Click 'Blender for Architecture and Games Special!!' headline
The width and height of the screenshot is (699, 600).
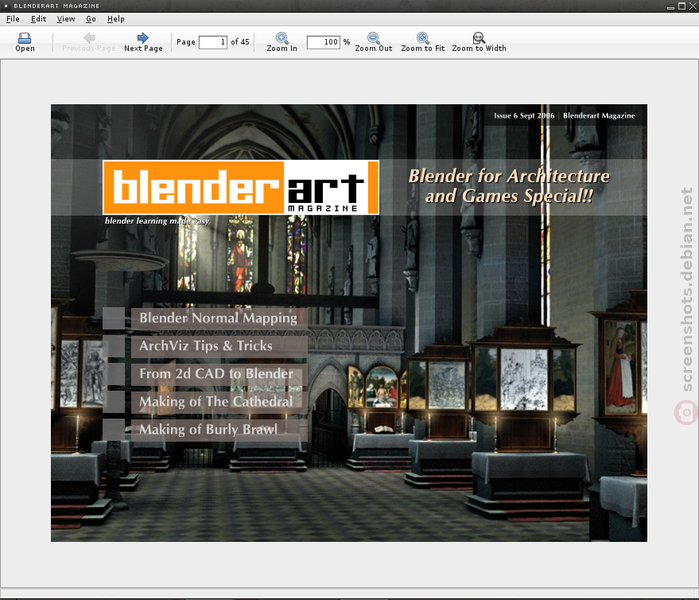tap(509, 186)
